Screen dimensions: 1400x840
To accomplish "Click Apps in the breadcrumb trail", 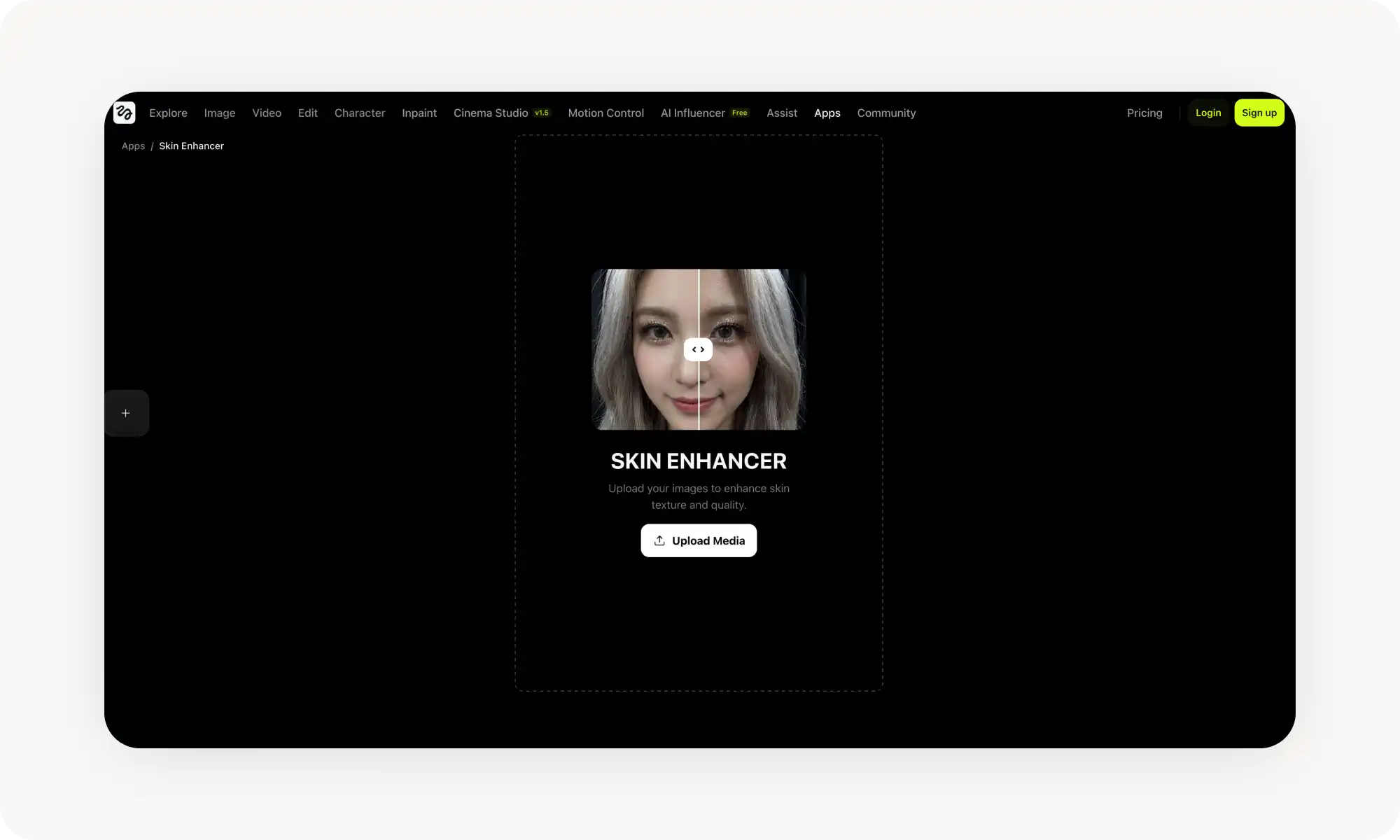I will [x=133, y=146].
